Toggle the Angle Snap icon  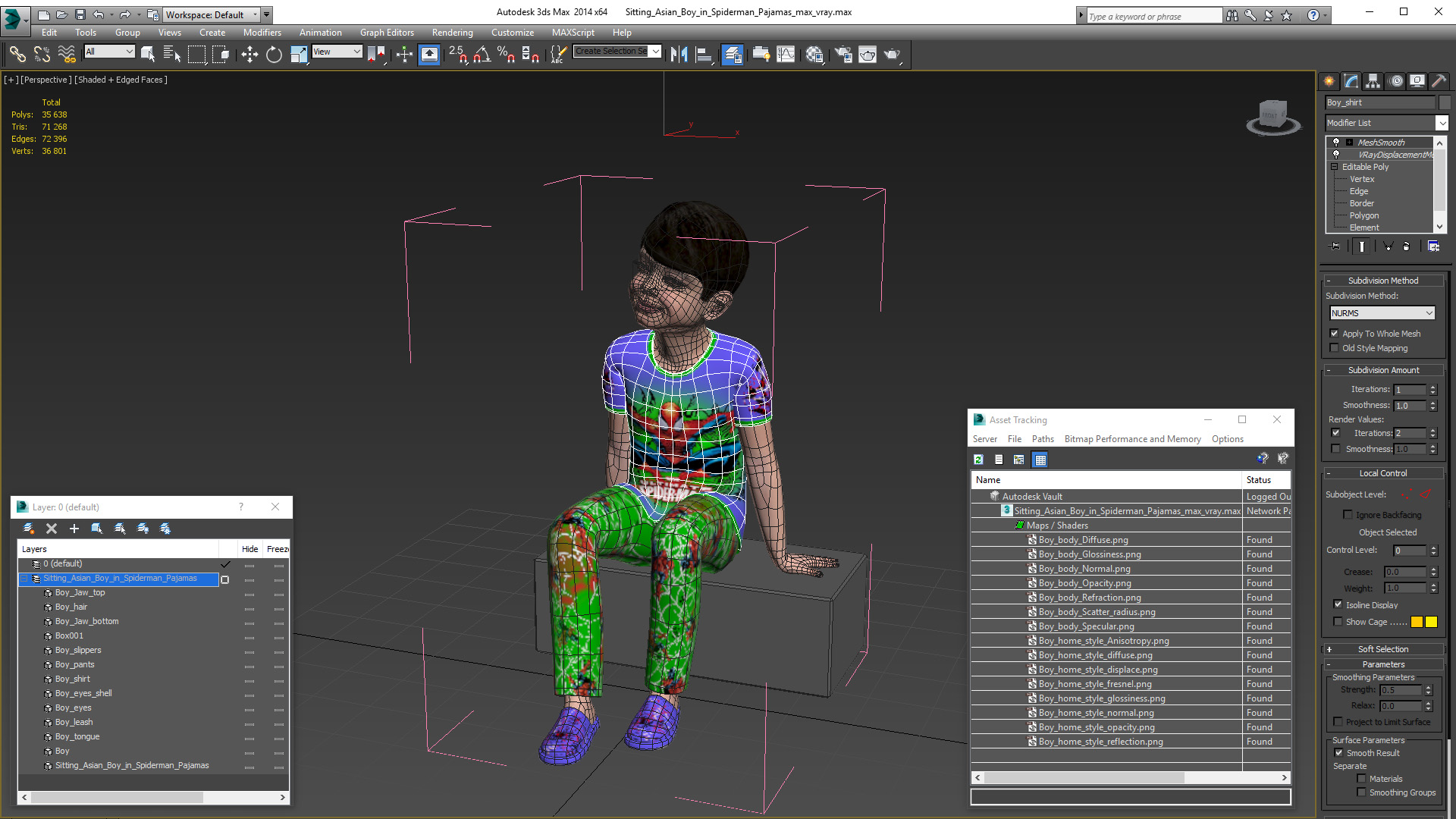(x=482, y=54)
